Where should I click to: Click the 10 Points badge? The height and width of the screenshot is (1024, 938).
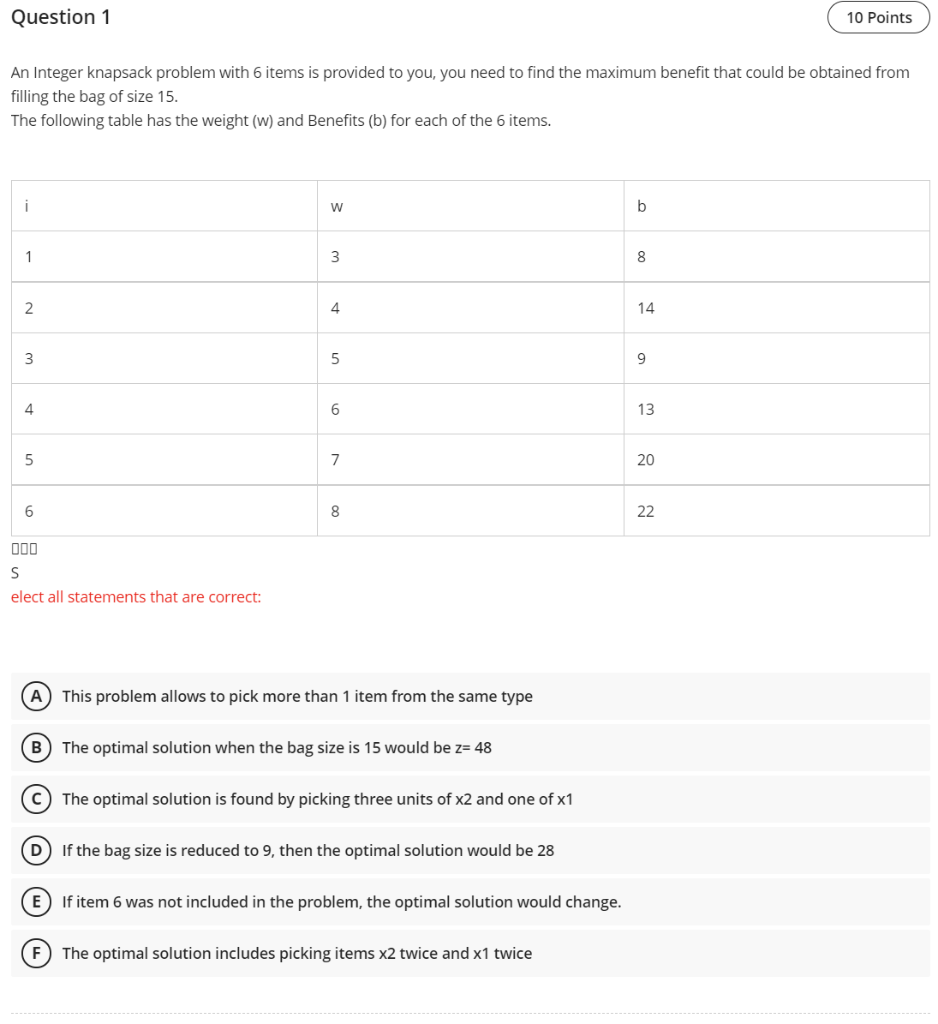pyautogui.click(x=877, y=17)
